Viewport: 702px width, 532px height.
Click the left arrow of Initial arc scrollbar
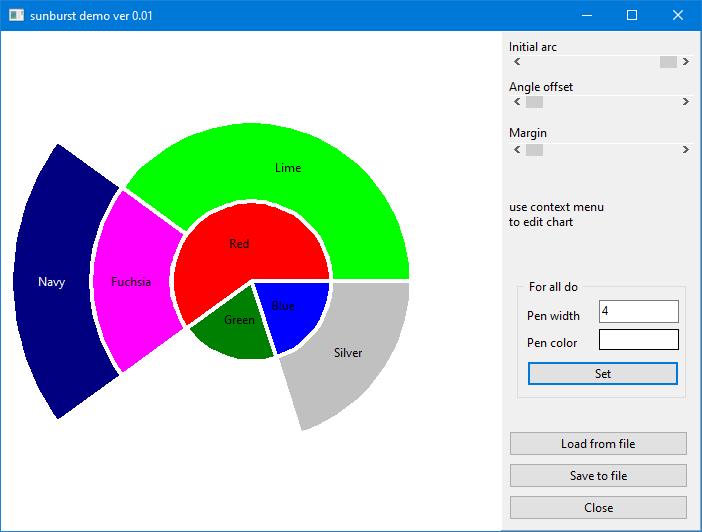[x=517, y=62]
